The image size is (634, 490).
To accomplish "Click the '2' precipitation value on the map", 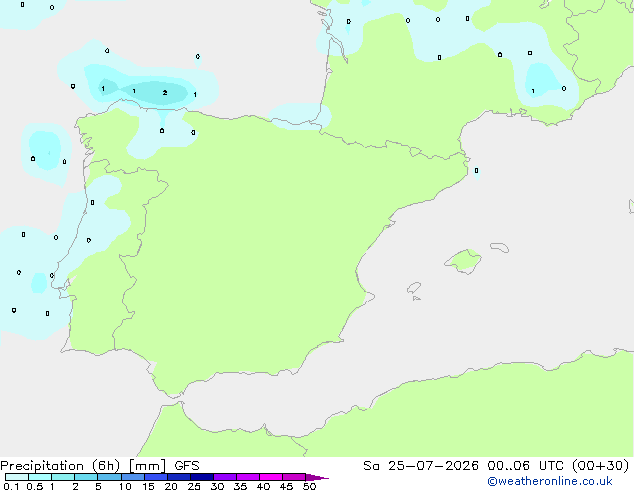I will point(165,93).
